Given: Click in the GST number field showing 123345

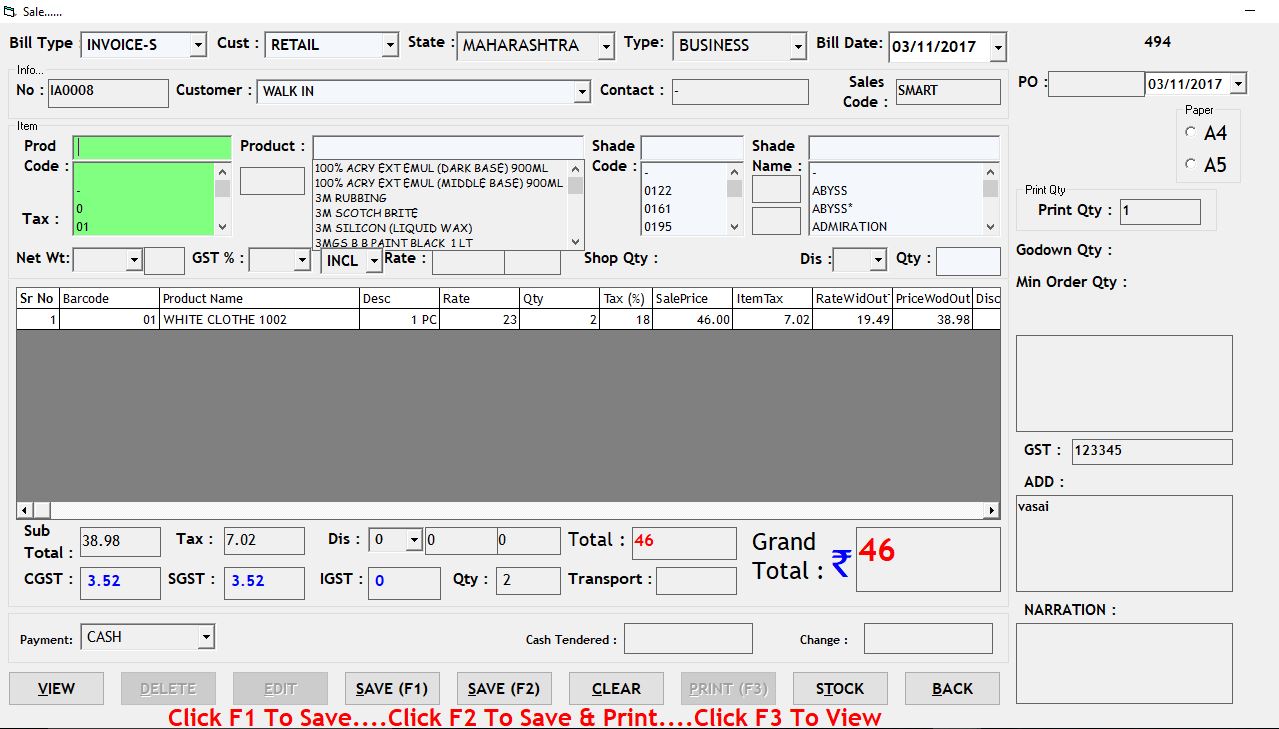Looking at the screenshot, I should pos(1152,451).
